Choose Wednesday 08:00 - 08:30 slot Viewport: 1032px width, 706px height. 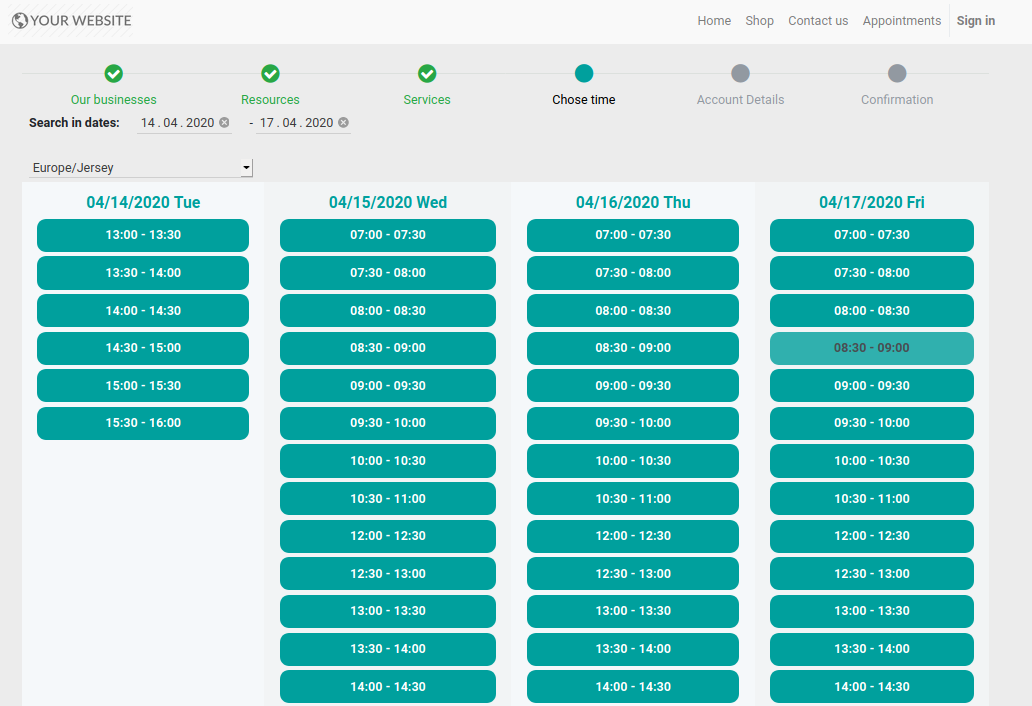(x=388, y=311)
